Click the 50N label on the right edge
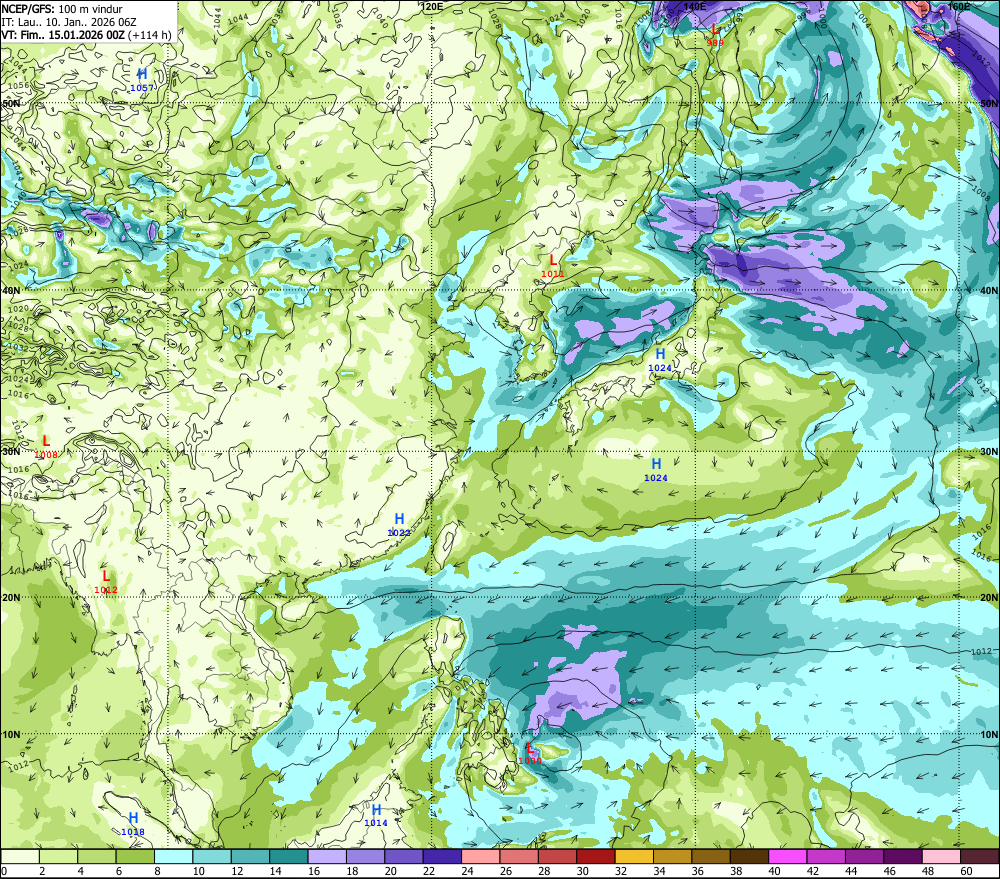Screen dimensions: 1000x879 click(989, 103)
